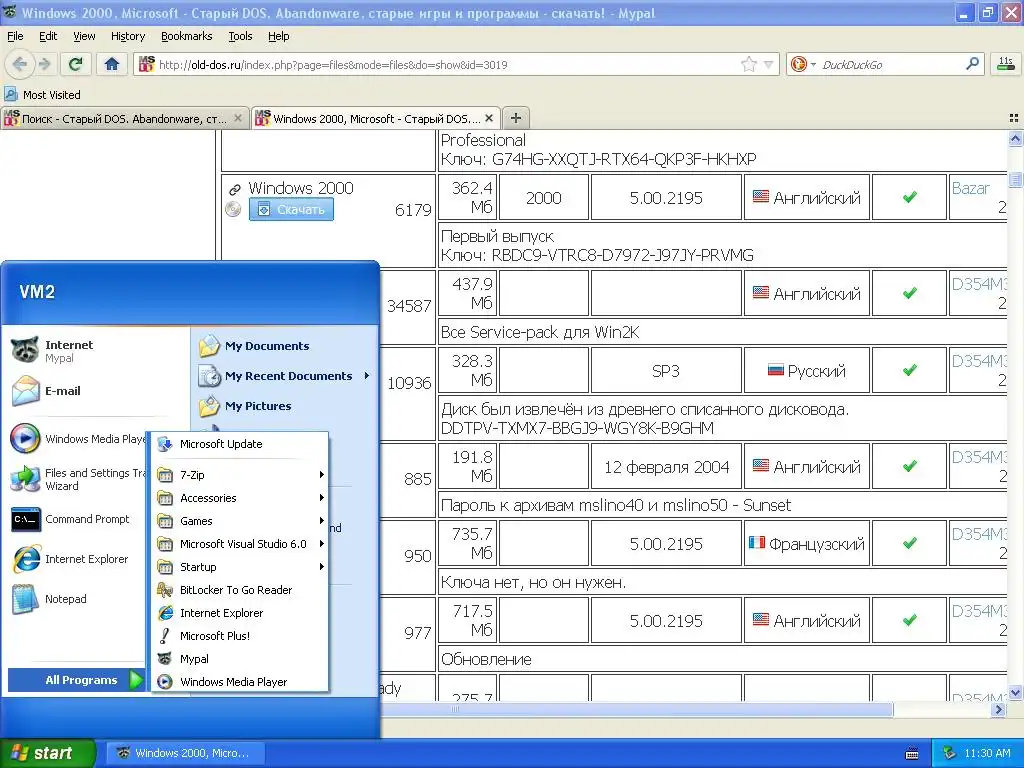This screenshot has width=1024, height=768.
Task: Click the toolbar button labeled 11s
Action: pos(1006,64)
